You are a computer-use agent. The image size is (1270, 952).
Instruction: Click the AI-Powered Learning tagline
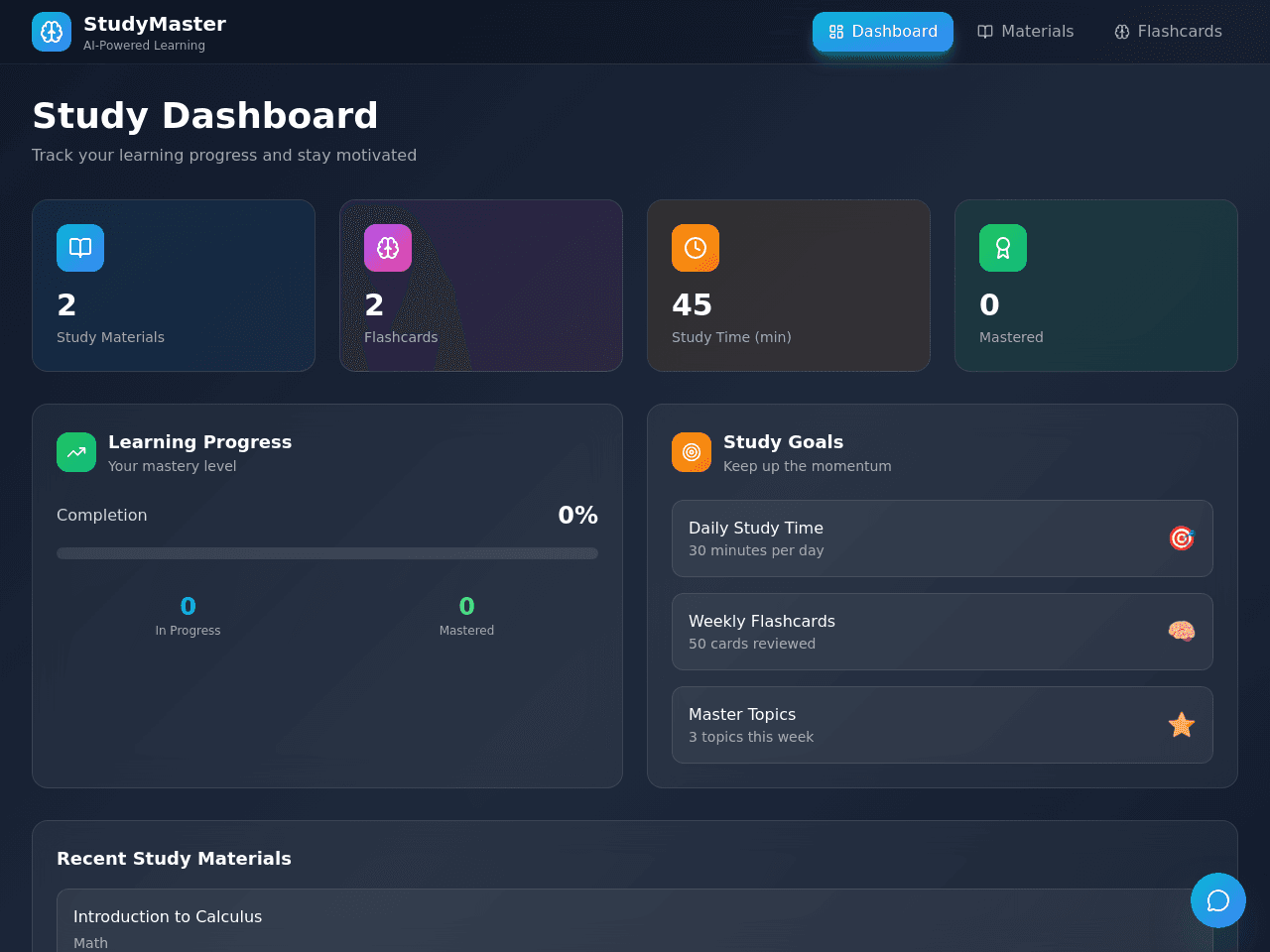pyautogui.click(x=144, y=46)
